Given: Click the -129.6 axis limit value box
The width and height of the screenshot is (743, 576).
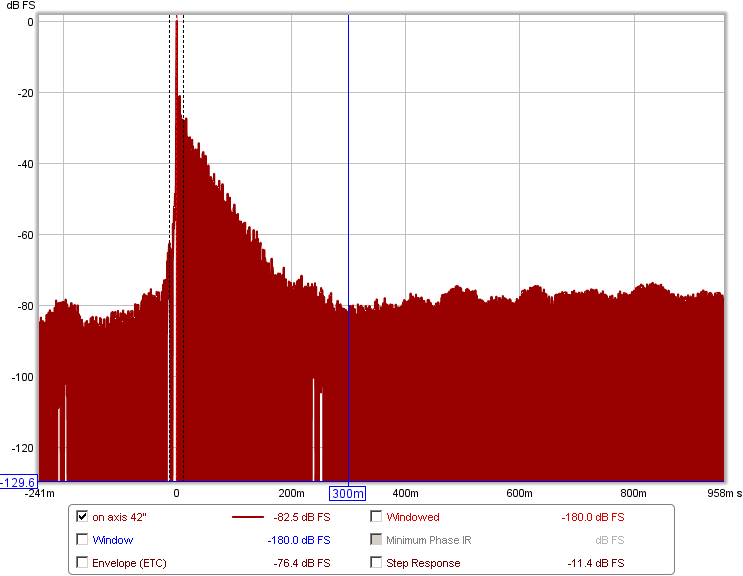Looking at the screenshot, I should pyautogui.click(x=18, y=482).
